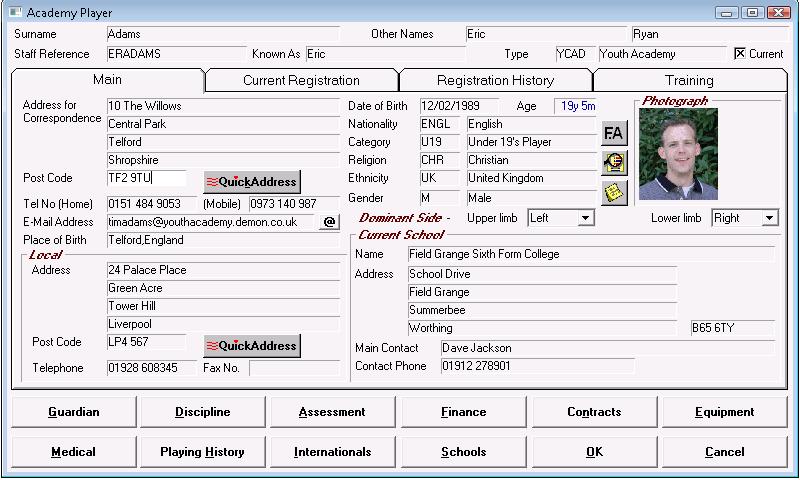
Task: Click the Date of Birth field
Action: pyautogui.click(x=459, y=106)
